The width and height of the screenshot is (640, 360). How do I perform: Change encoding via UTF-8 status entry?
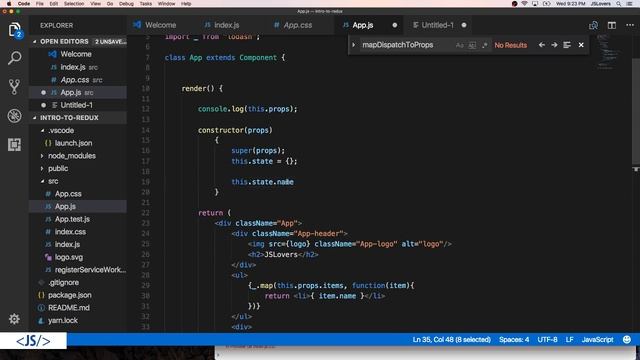click(x=547, y=340)
